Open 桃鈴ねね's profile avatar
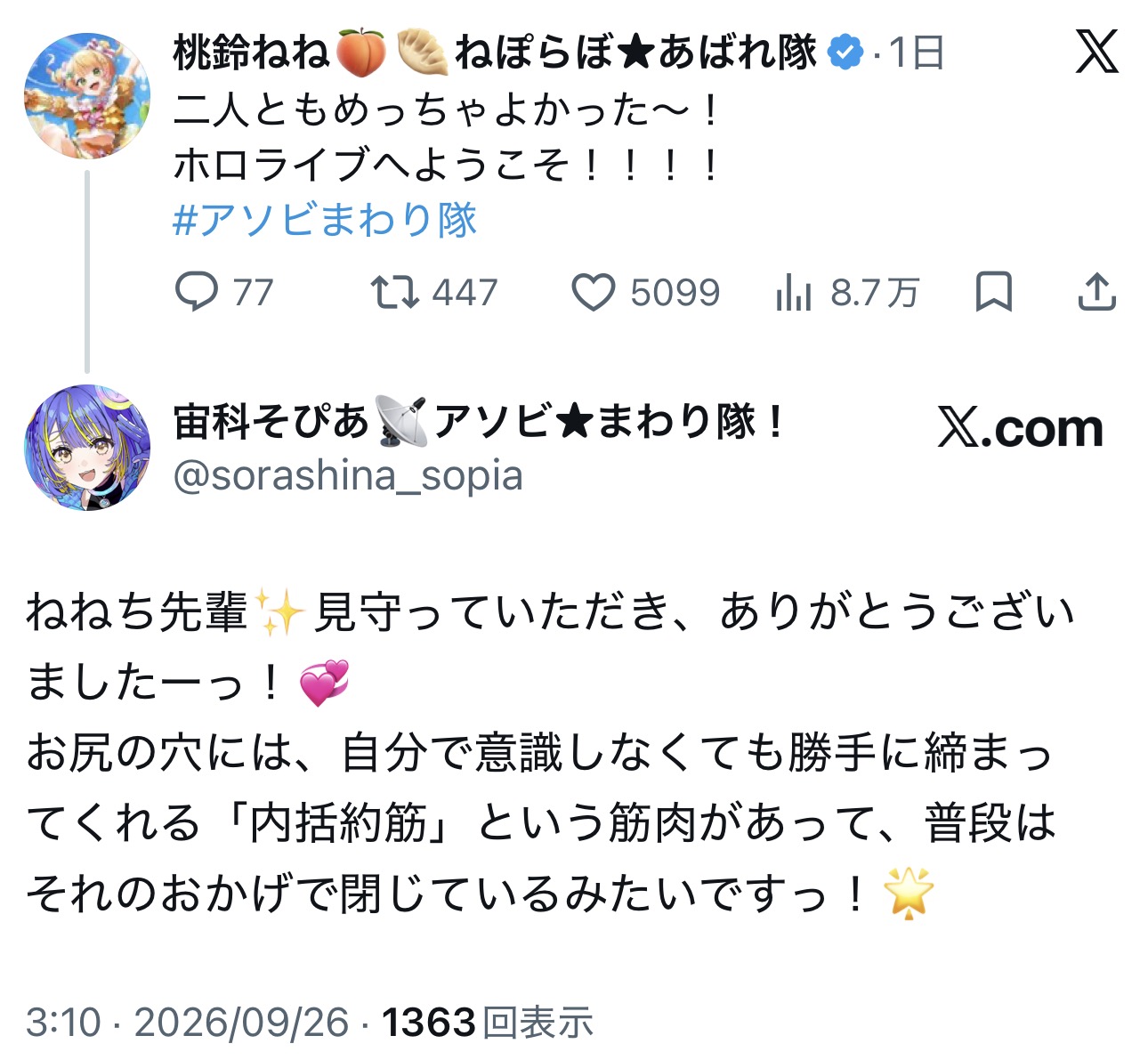1148x1060 pixels. click(87, 96)
